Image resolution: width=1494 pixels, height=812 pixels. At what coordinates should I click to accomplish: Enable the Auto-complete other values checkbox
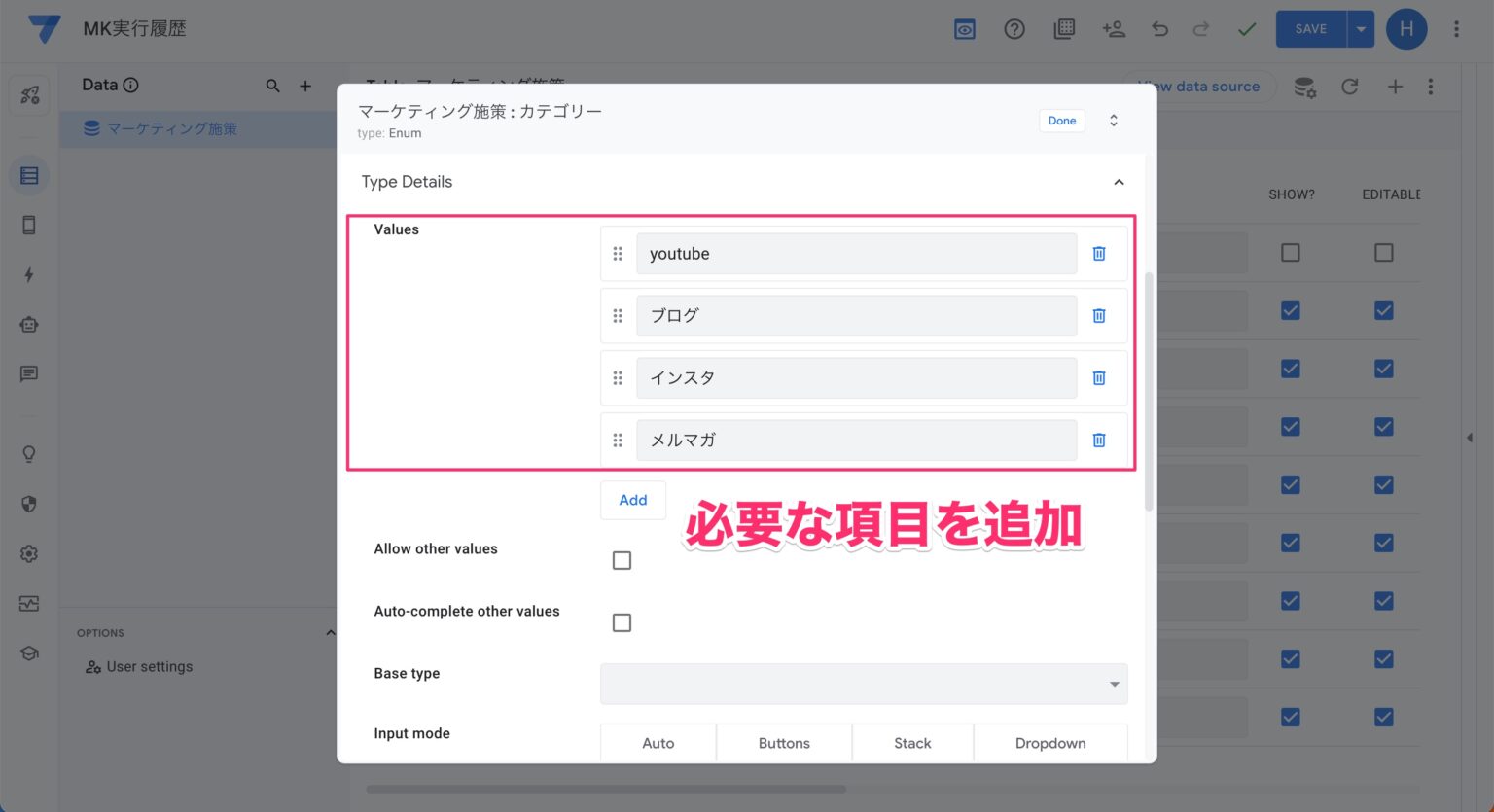click(x=622, y=622)
